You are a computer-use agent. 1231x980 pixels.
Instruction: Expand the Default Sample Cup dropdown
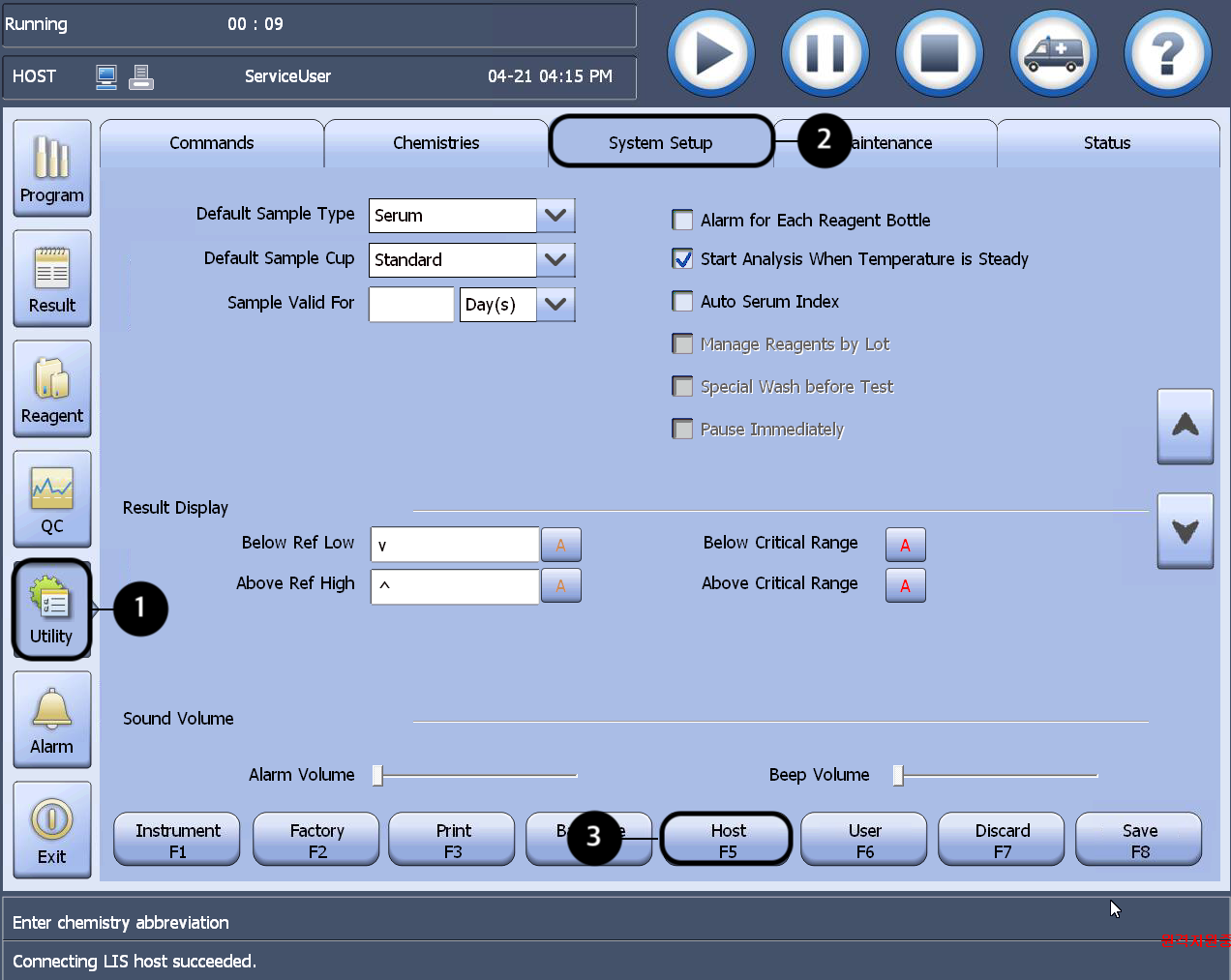coord(555,260)
